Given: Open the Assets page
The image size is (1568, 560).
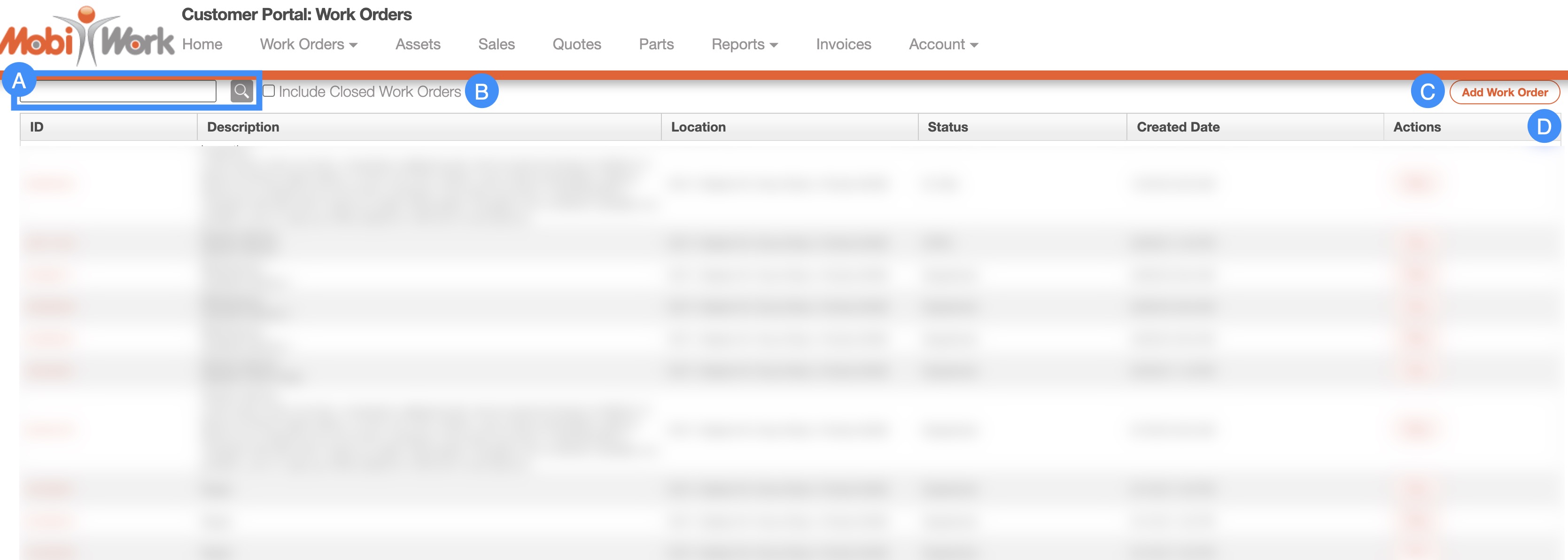Looking at the screenshot, I should (418, 45).
